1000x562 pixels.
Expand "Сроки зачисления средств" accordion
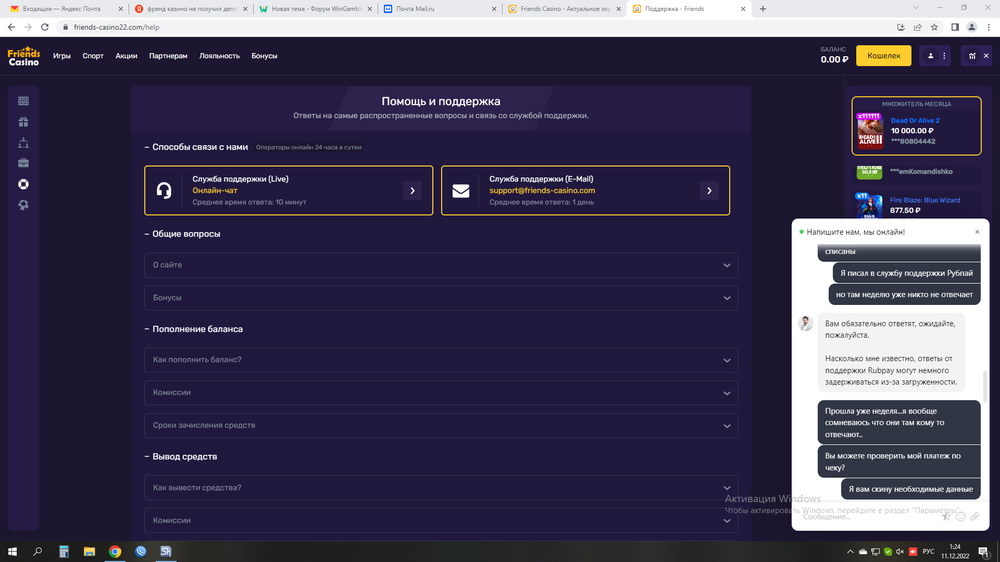point(441,425)
